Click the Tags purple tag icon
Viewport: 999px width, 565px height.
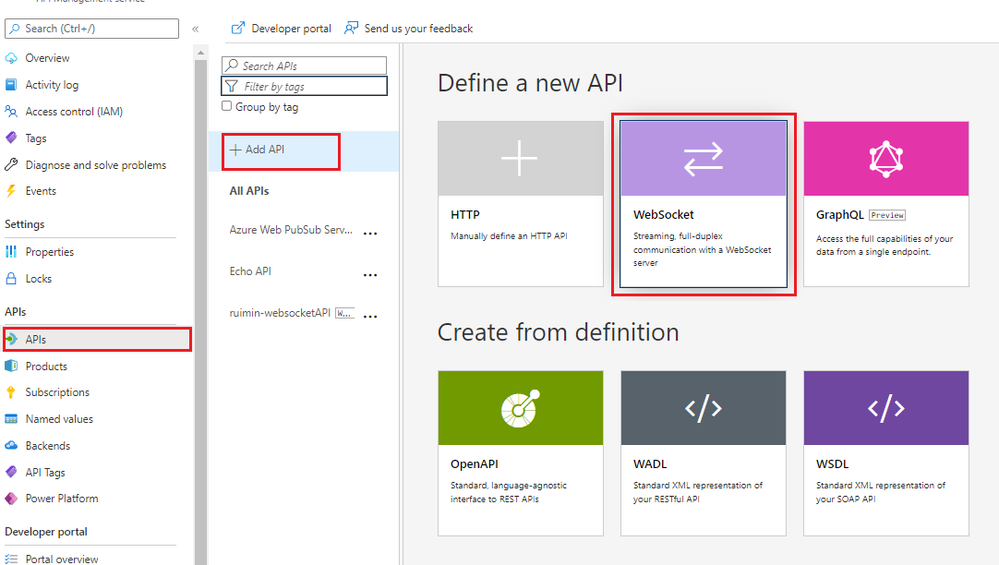pyautogui.click(x=11, y=138)
